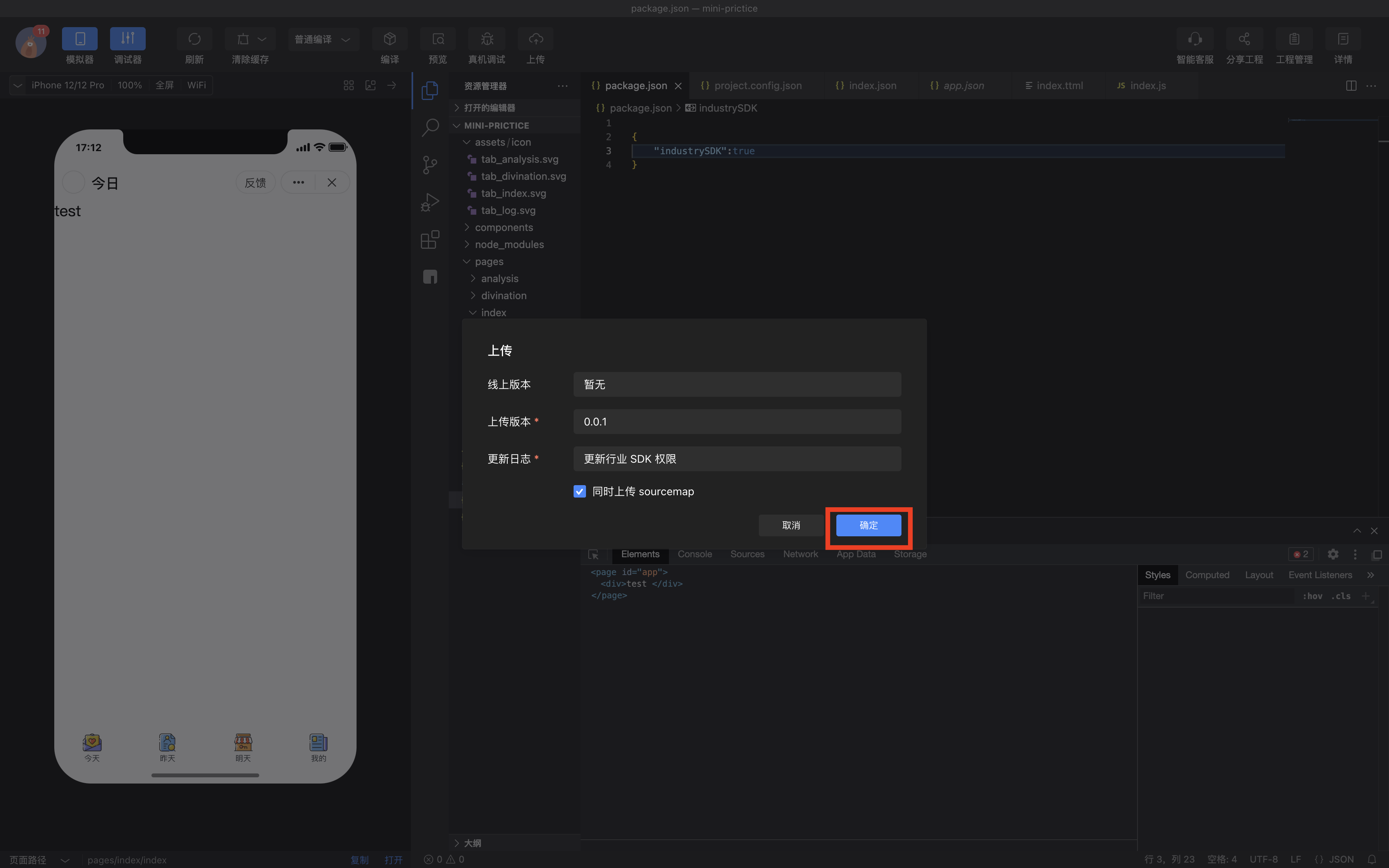Image resolution: width=1389 pixels, height=868 pixels.
Task: Toggle .cls class editor button
Action: coord(1341,596)
